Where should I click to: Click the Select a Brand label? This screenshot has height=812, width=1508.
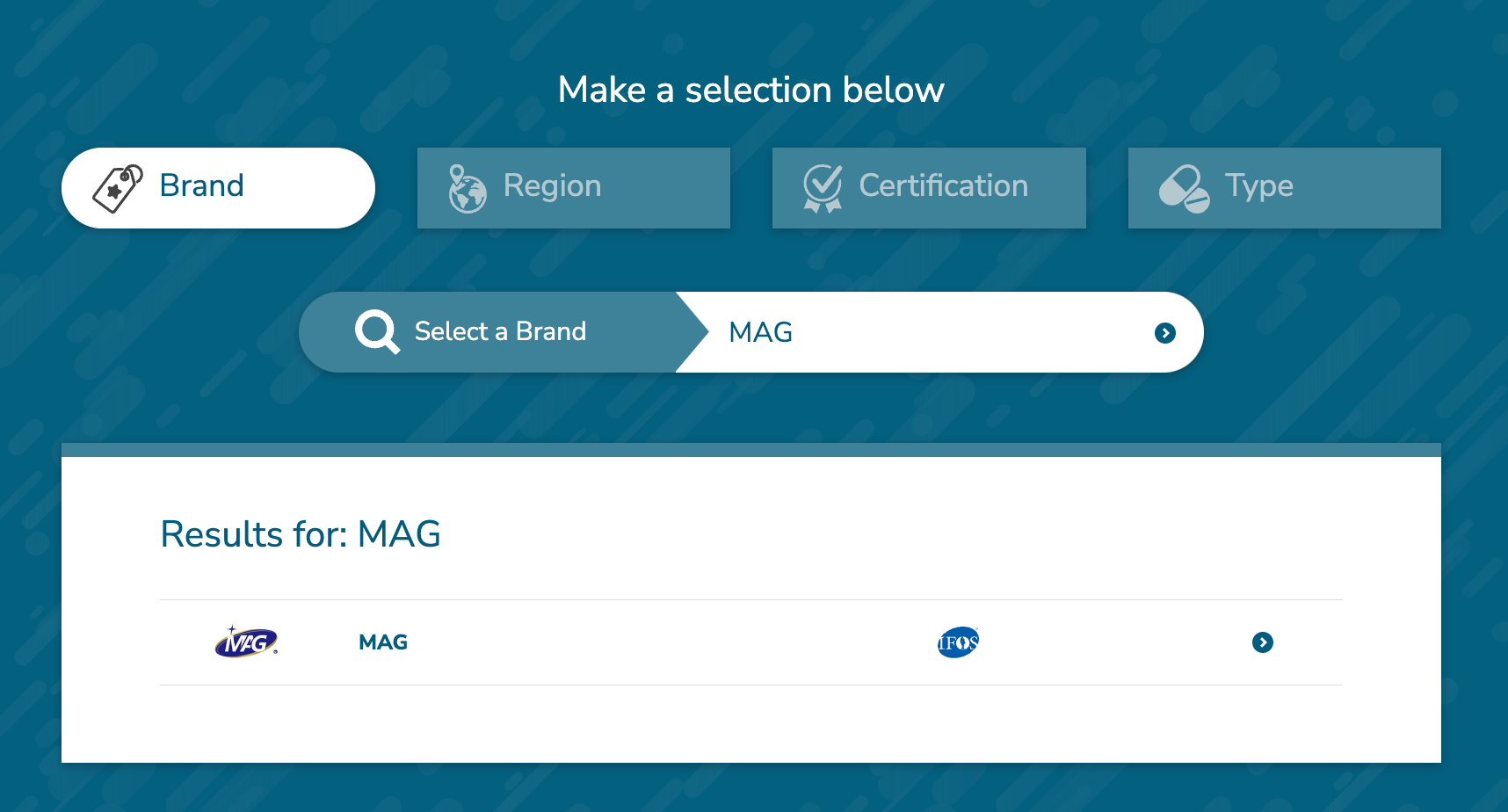tap(500, 331)
